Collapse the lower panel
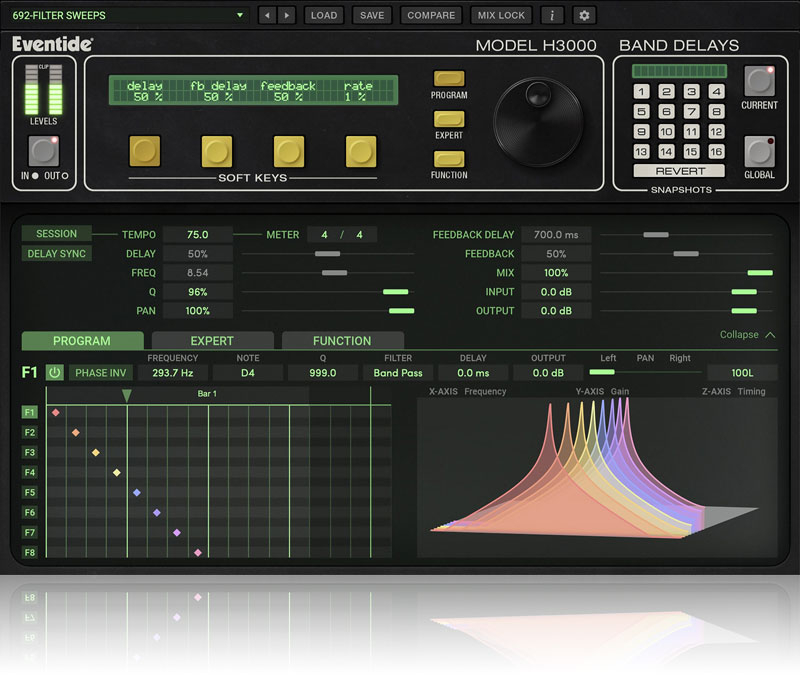 pyautogui.click(x=747, y=335)
